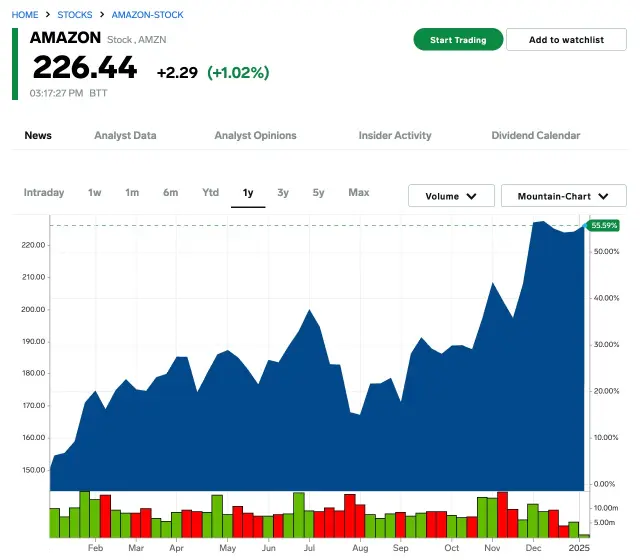Open the Mountain-Chart type dropdown
Viewport: 640px width, 560px height.
(563, 196)
